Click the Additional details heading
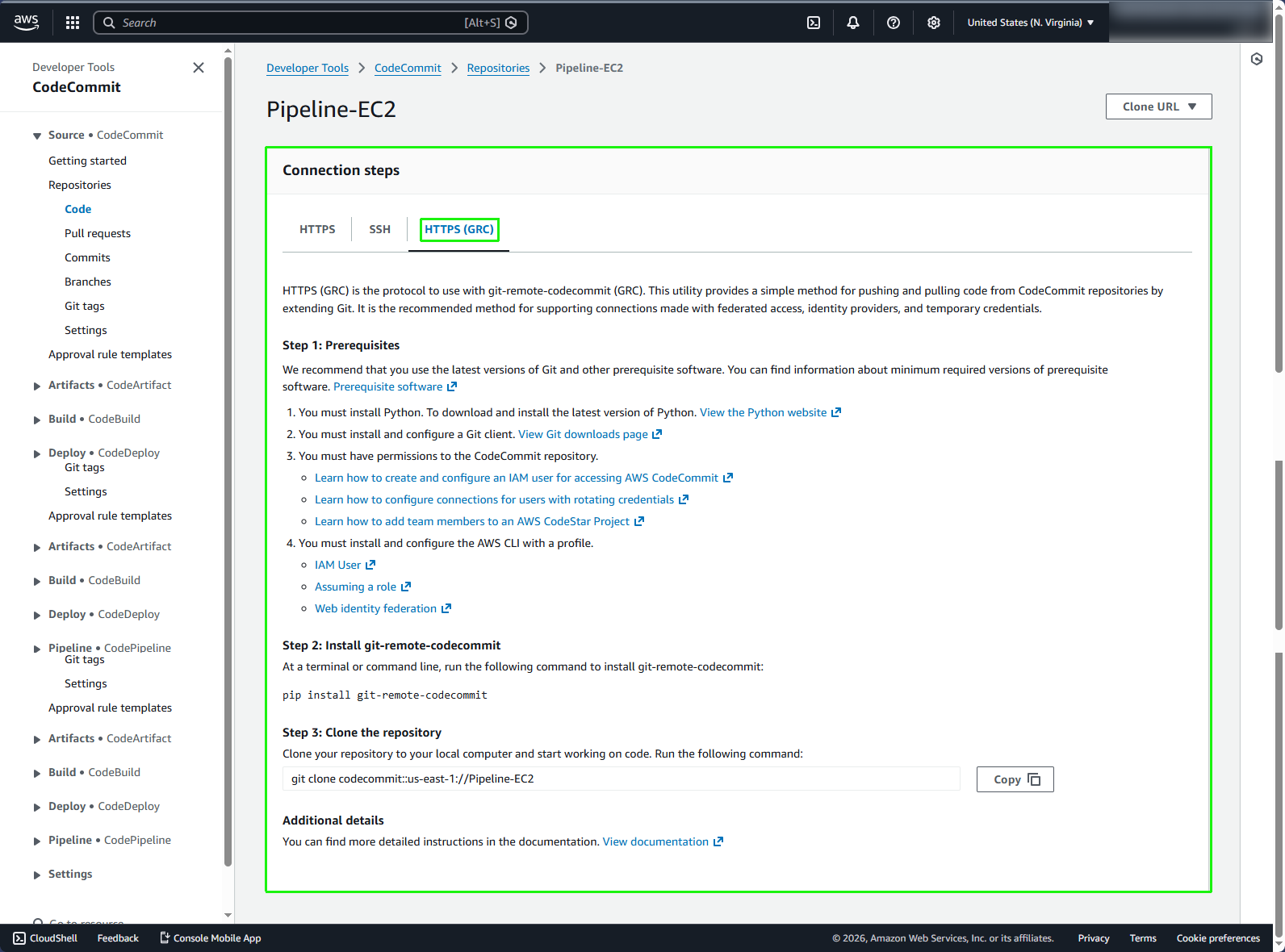1285x952 pixels. point(333,820)
